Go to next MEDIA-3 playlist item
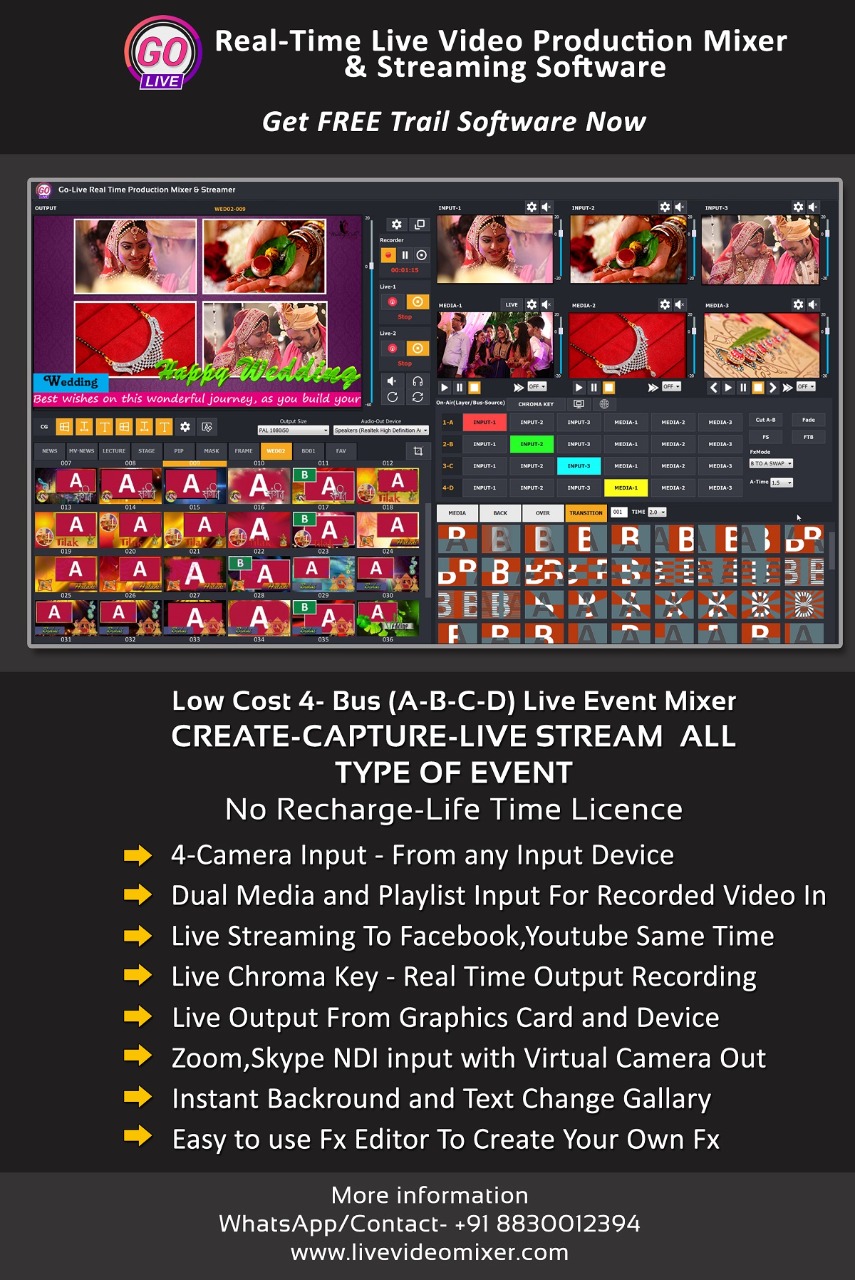The height and width of the screenshot is (1280, 855). click(774, 387)
